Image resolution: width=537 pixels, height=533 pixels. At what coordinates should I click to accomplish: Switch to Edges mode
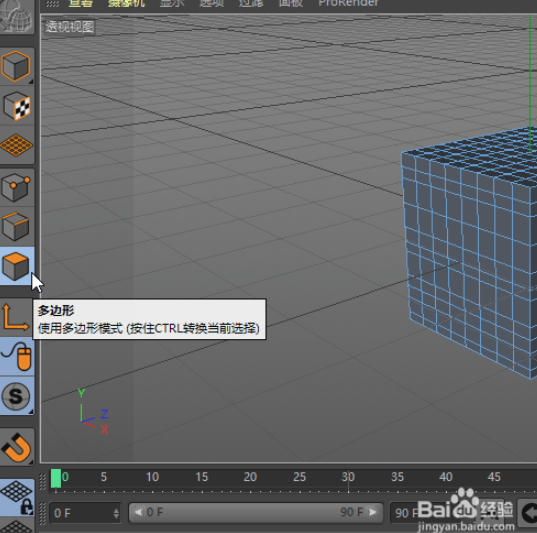(x=16, y=226)
